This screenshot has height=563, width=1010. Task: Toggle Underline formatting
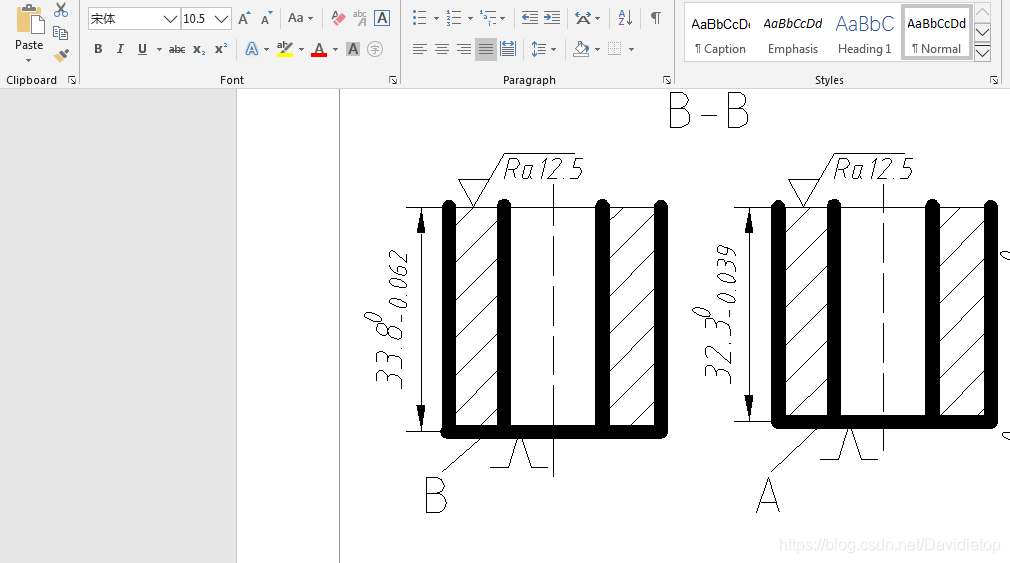click(x=142, y=49)
